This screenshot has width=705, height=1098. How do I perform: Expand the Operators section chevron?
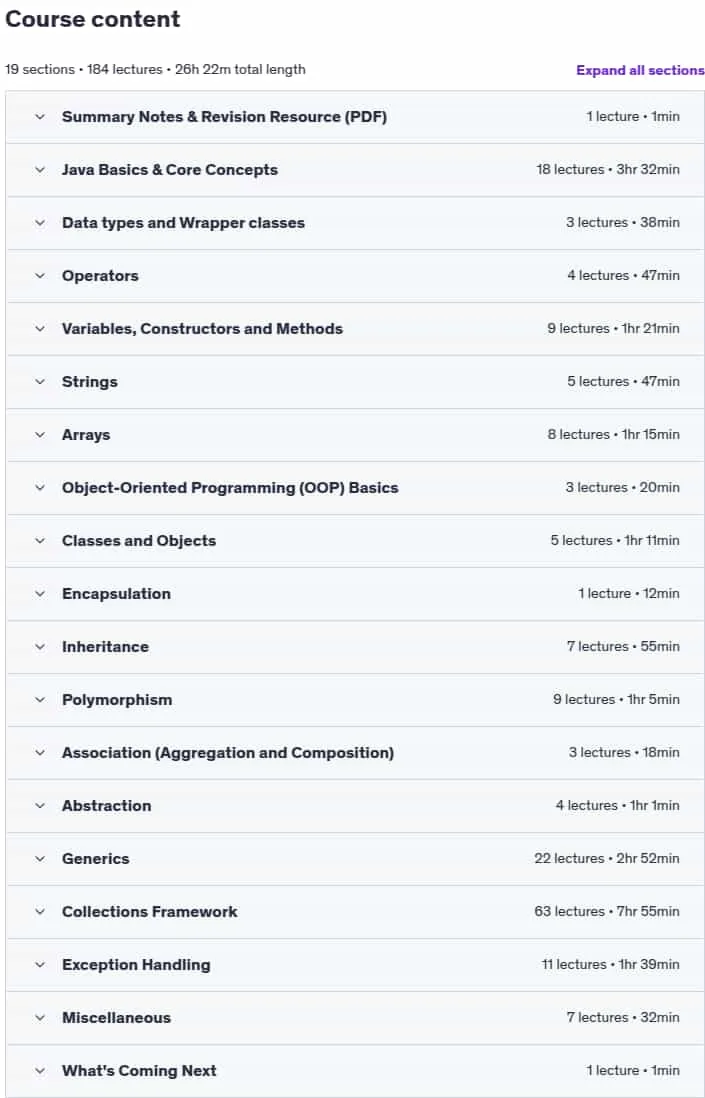tap(40, 276)
